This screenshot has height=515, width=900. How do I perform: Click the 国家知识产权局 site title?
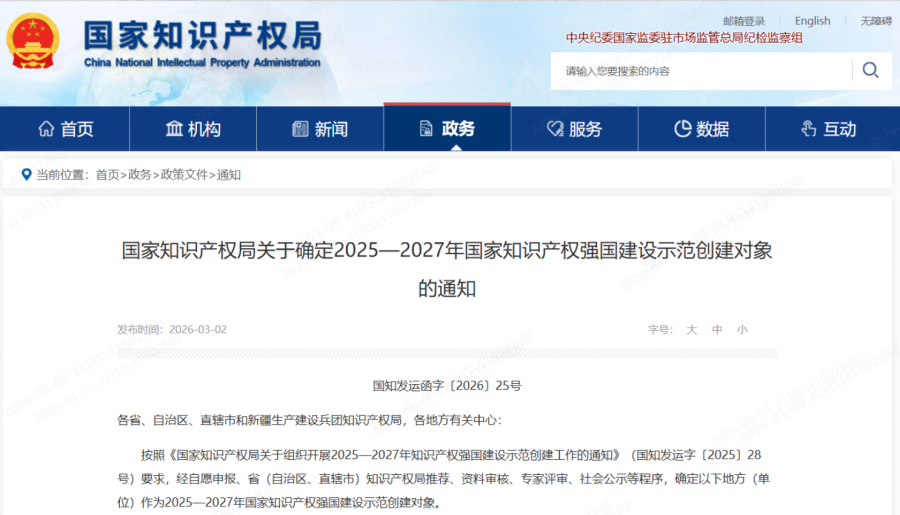[203, 36]
